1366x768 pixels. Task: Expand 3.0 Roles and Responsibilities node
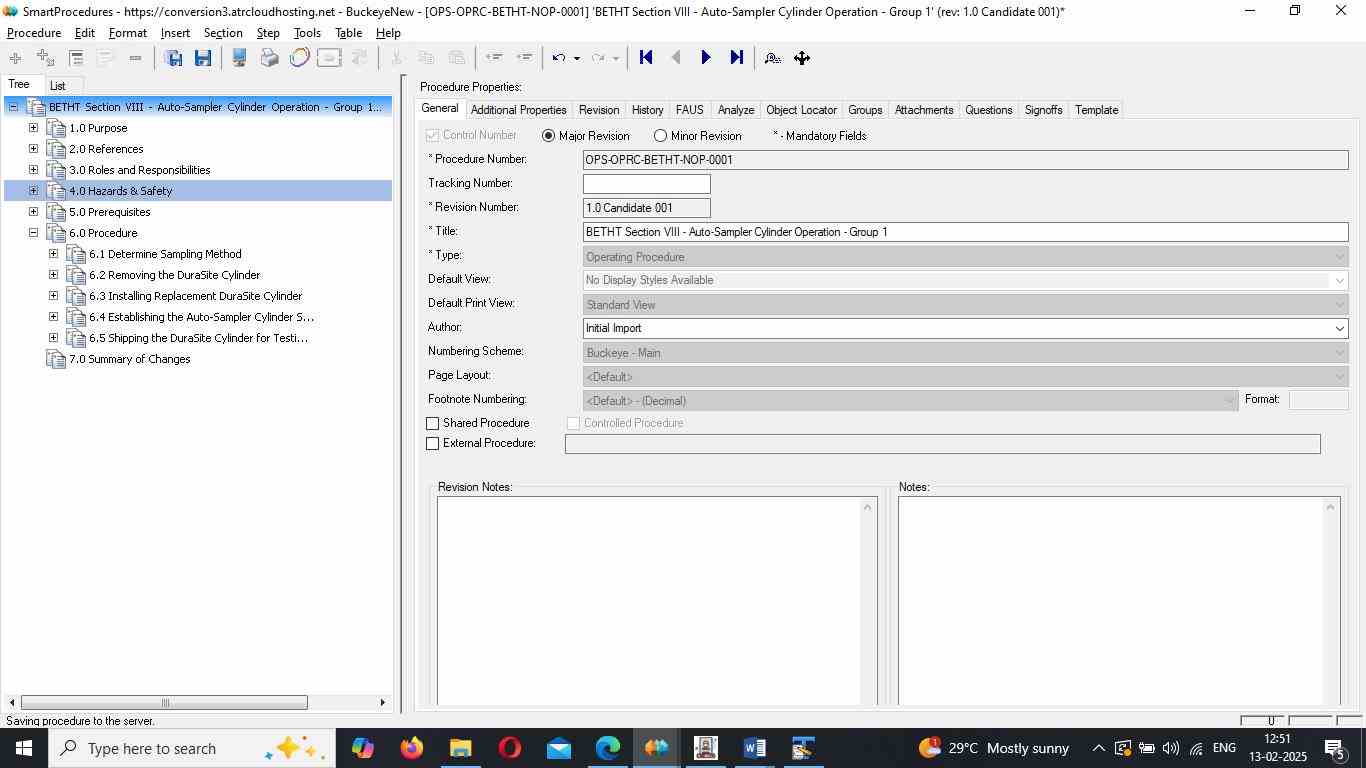tap(33, 170)
